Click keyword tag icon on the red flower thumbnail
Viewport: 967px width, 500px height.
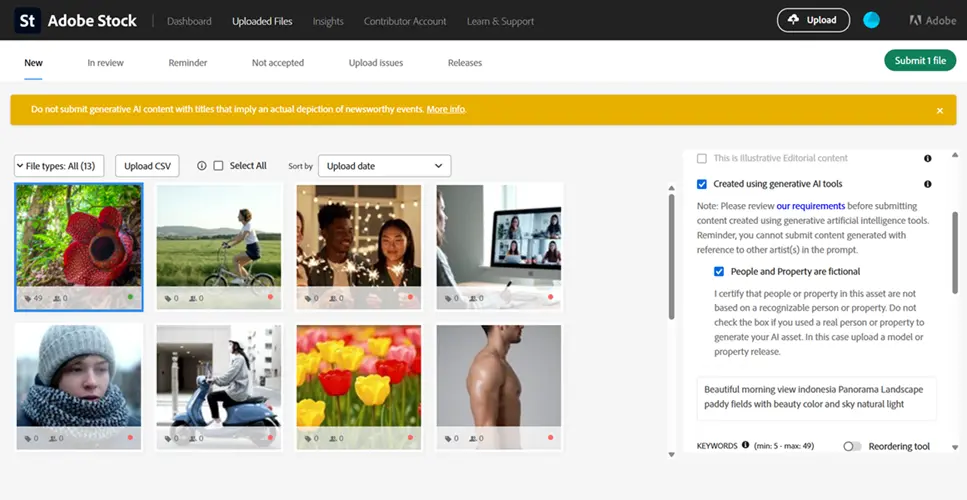28,298
